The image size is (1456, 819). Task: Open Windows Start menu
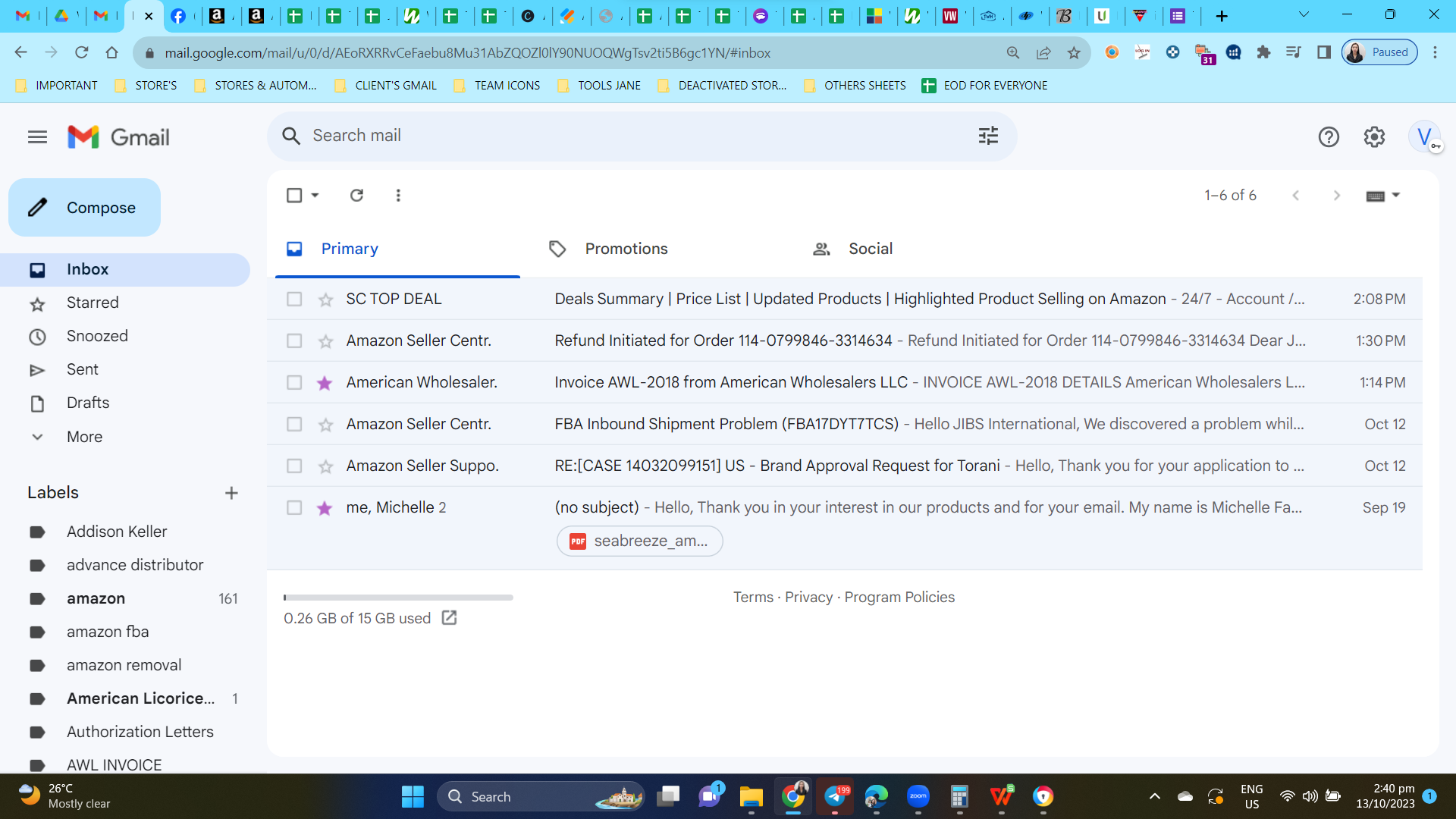point(413,796)
